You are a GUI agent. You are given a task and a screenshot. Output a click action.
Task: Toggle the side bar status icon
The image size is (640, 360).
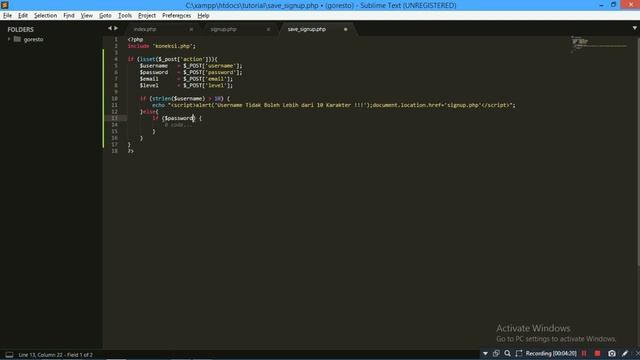9,354
